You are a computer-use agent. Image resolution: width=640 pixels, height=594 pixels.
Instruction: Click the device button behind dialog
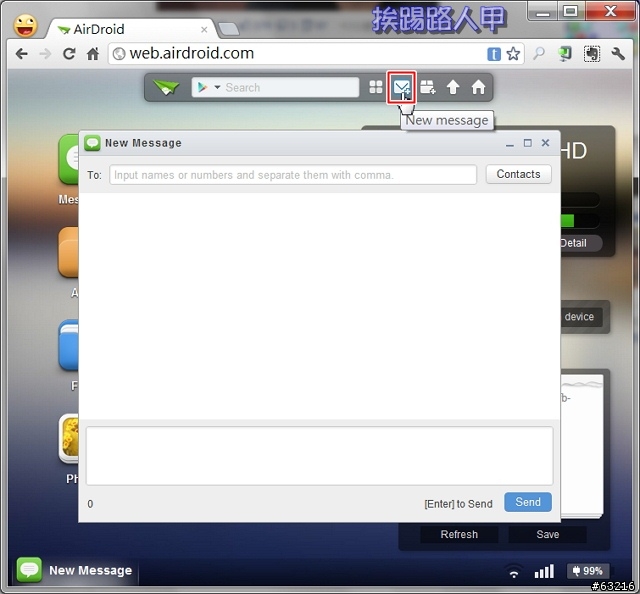581,317
